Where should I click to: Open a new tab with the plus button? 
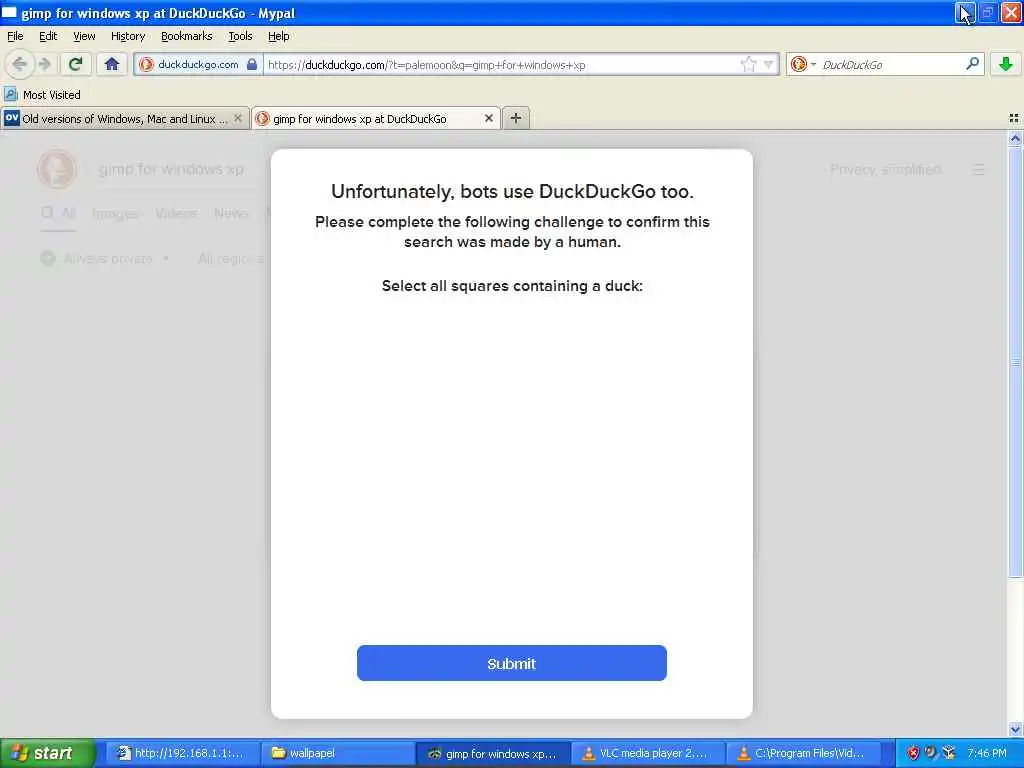(x=516, y=118)
